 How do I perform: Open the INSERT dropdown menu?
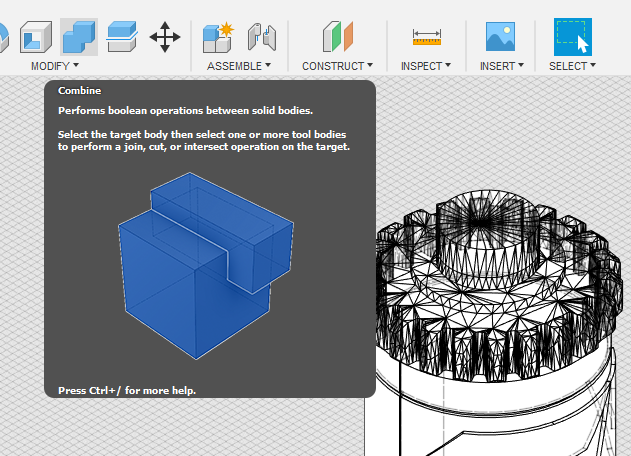point(501,66)
